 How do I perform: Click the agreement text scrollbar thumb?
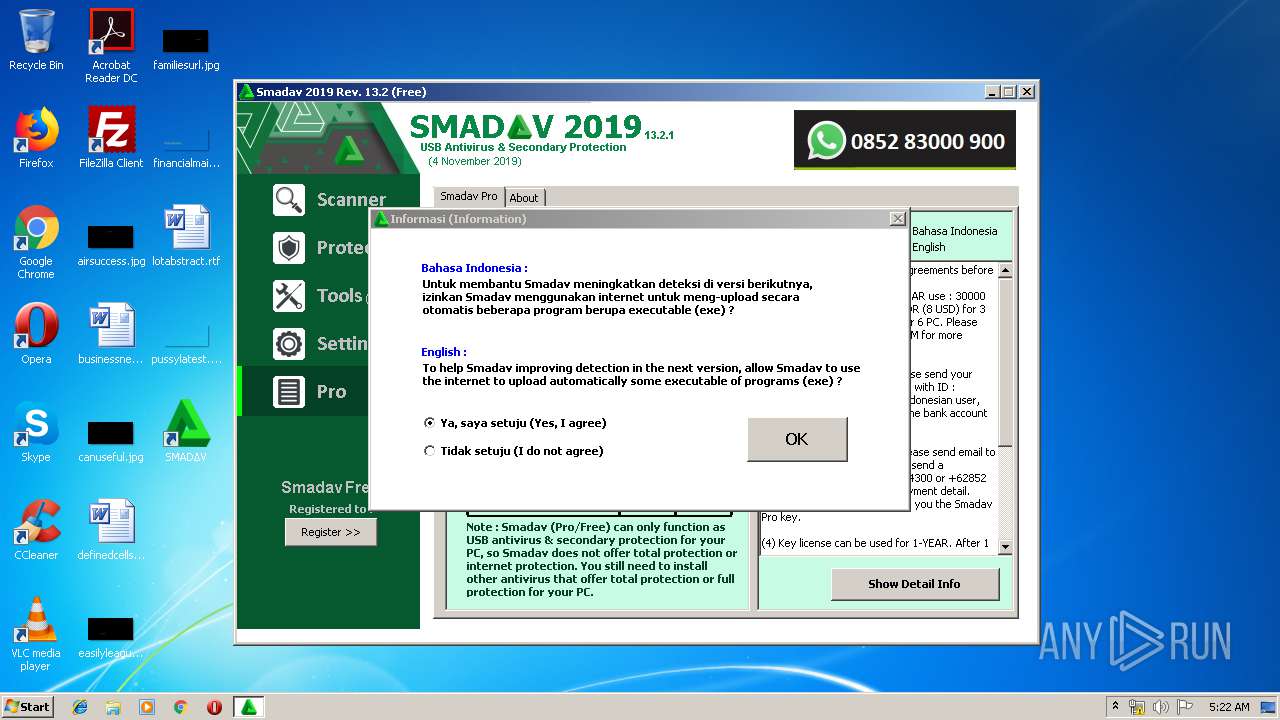tap(1005, 362)
